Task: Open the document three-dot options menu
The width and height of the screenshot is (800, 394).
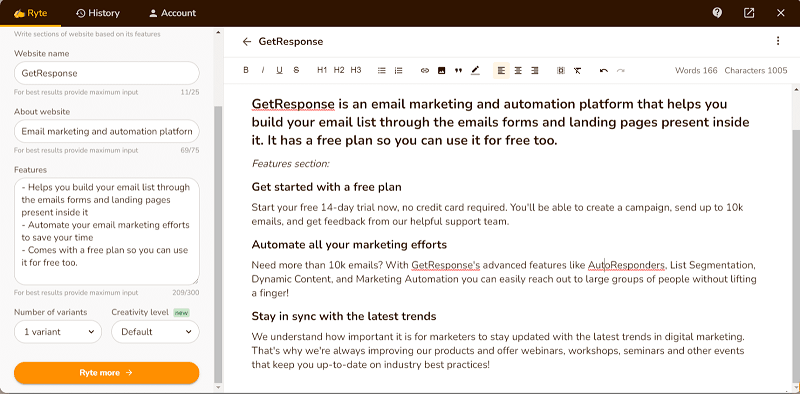Action: point(778,41)
